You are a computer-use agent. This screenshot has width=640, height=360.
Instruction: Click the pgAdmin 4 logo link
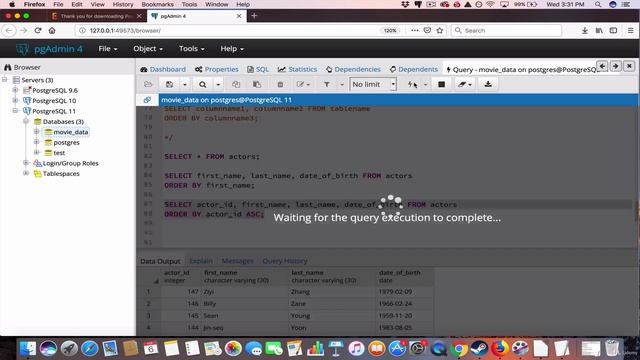click(49, 49)
